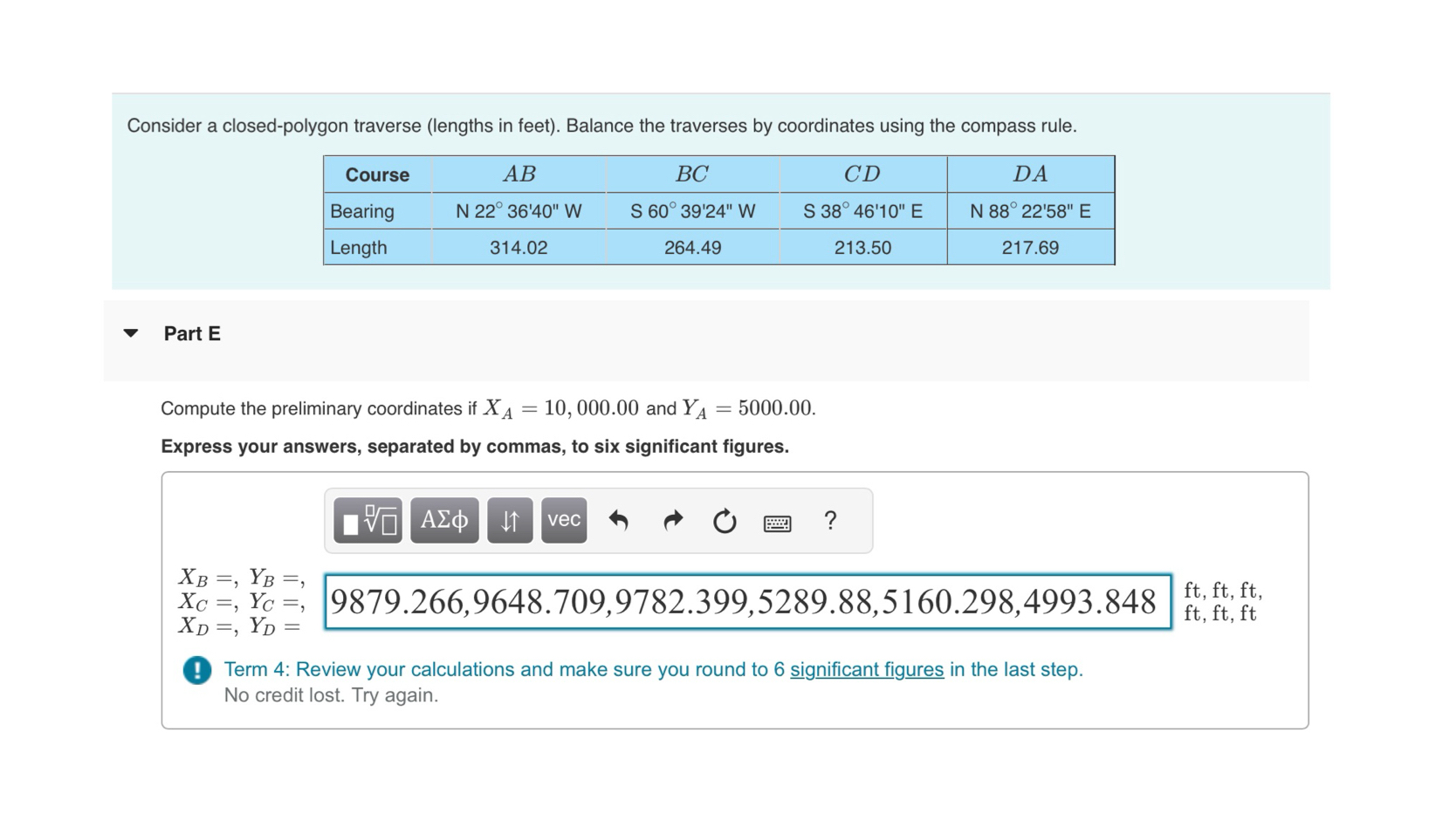This screenshot has width=1456, height=814.
Task: Toggle subscript/superscript with the arrows icon
Action: pyautogui.click(x=509, y=520)
